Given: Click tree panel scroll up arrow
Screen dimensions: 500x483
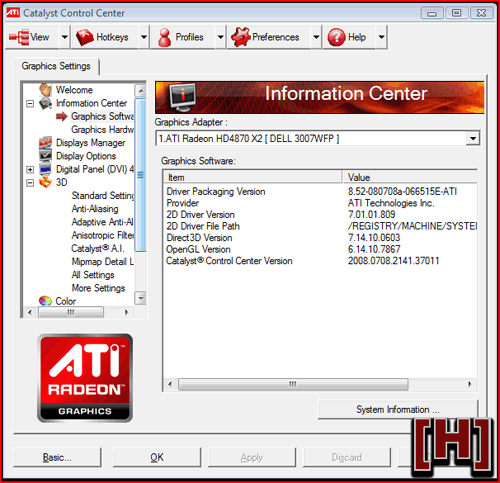Looking at the screenshot, I should [140, 90].
